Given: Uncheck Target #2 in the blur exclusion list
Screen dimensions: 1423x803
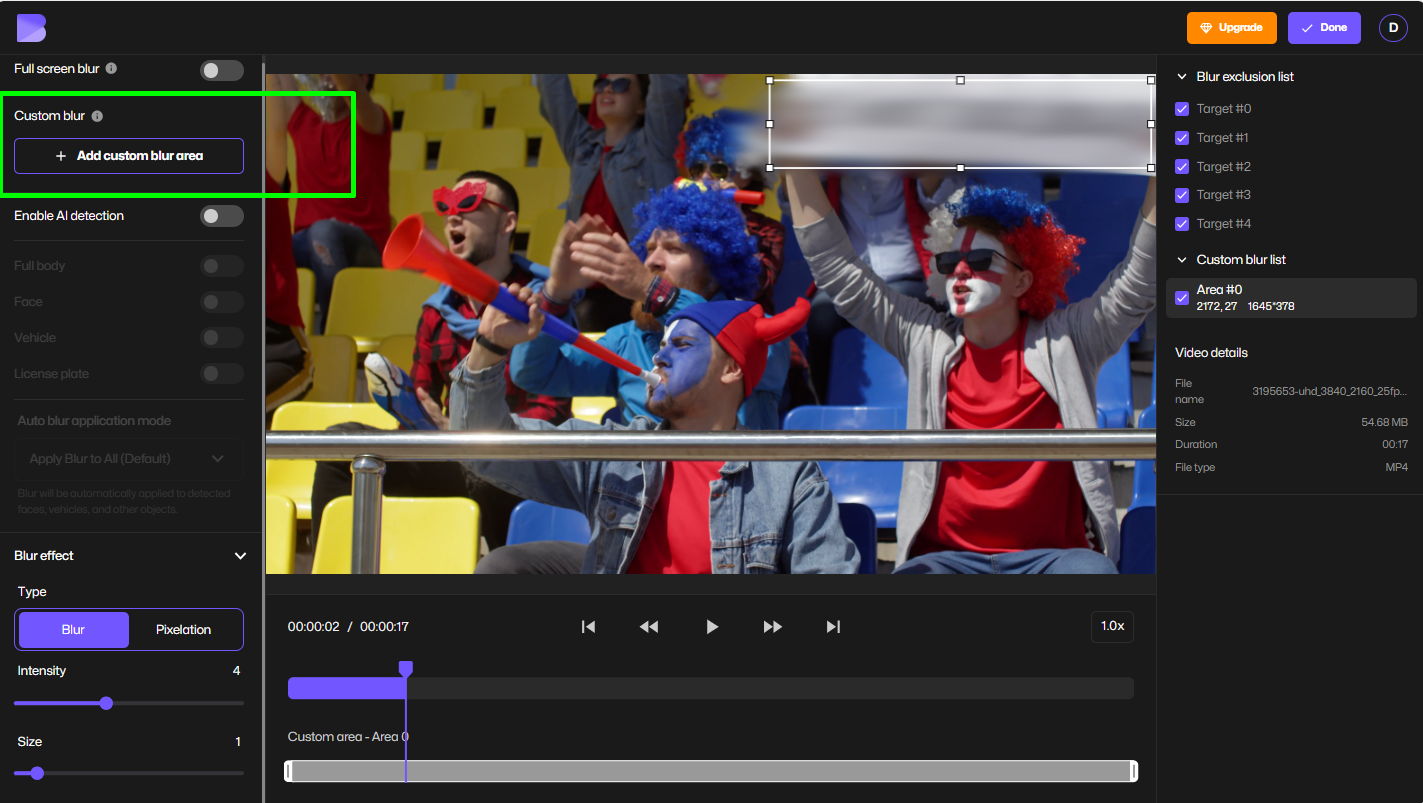Looking at the screenshot, I should (x=1181, y=166).
